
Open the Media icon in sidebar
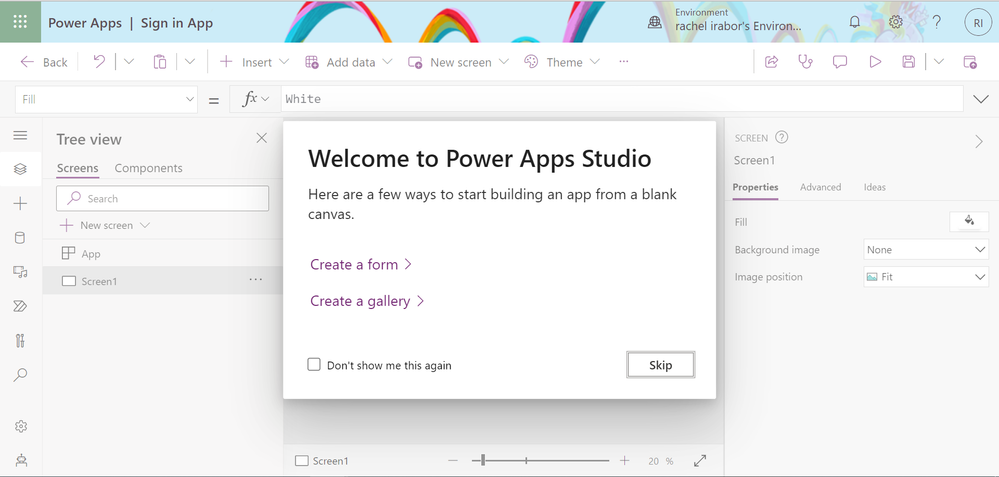pyautogui.click(x=20, y=272)
